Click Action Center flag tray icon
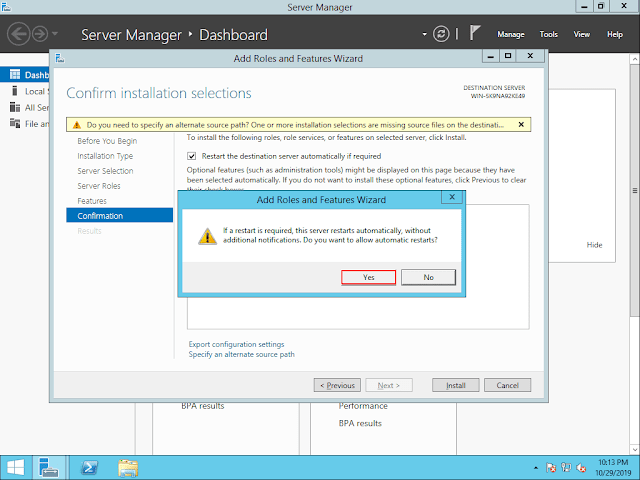640x480 pixels. 551,468
